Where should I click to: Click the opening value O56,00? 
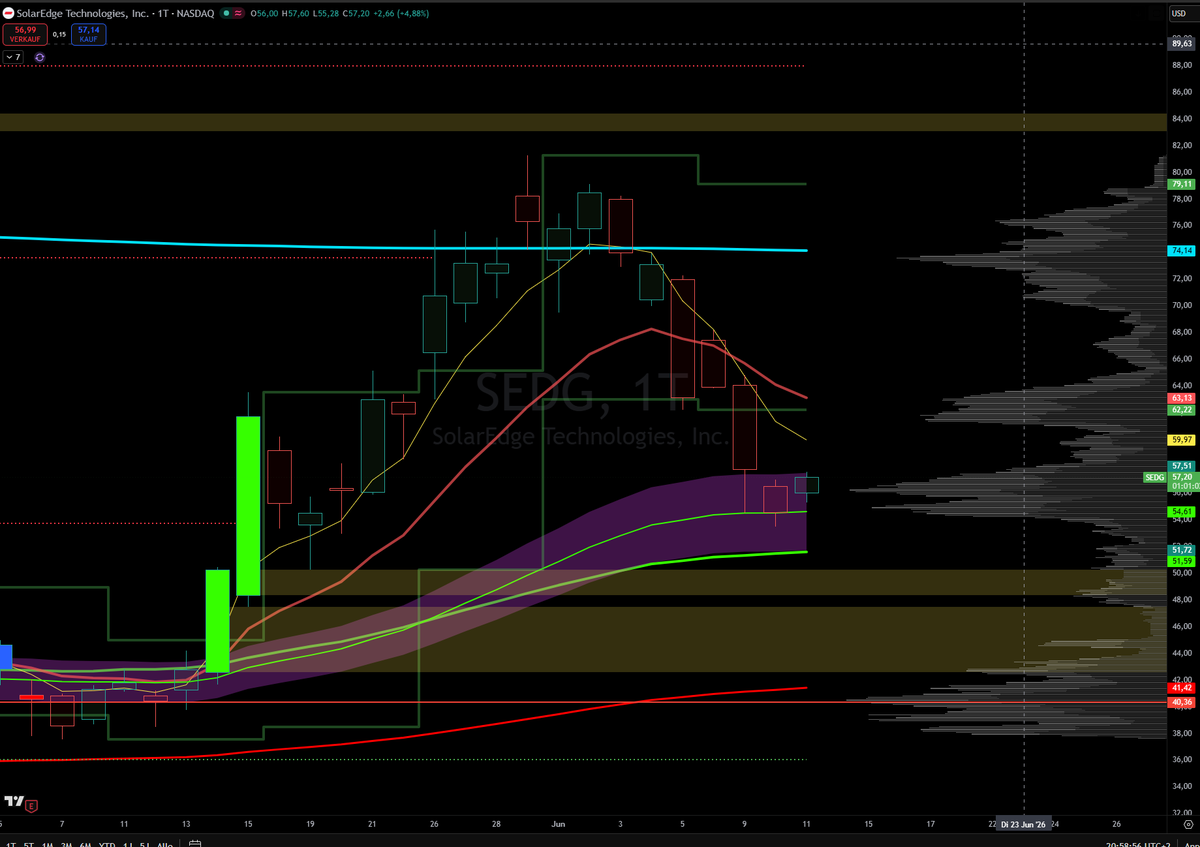tap(265, 14)
